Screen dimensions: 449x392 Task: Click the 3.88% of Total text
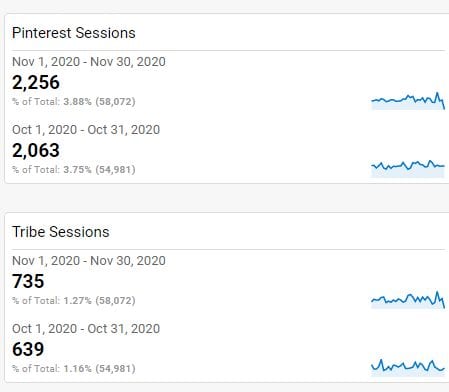(x=74, y=101)
